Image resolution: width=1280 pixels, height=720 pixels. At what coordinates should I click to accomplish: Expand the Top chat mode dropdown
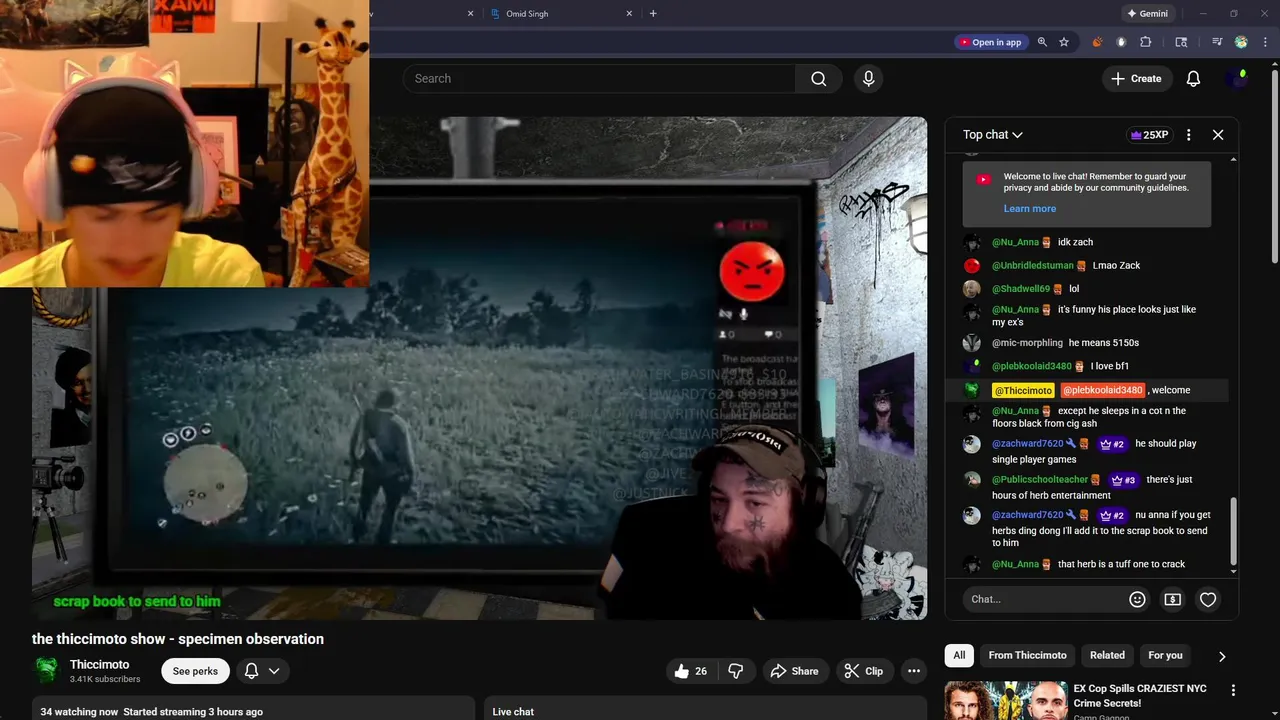click(x=992, y=134)
